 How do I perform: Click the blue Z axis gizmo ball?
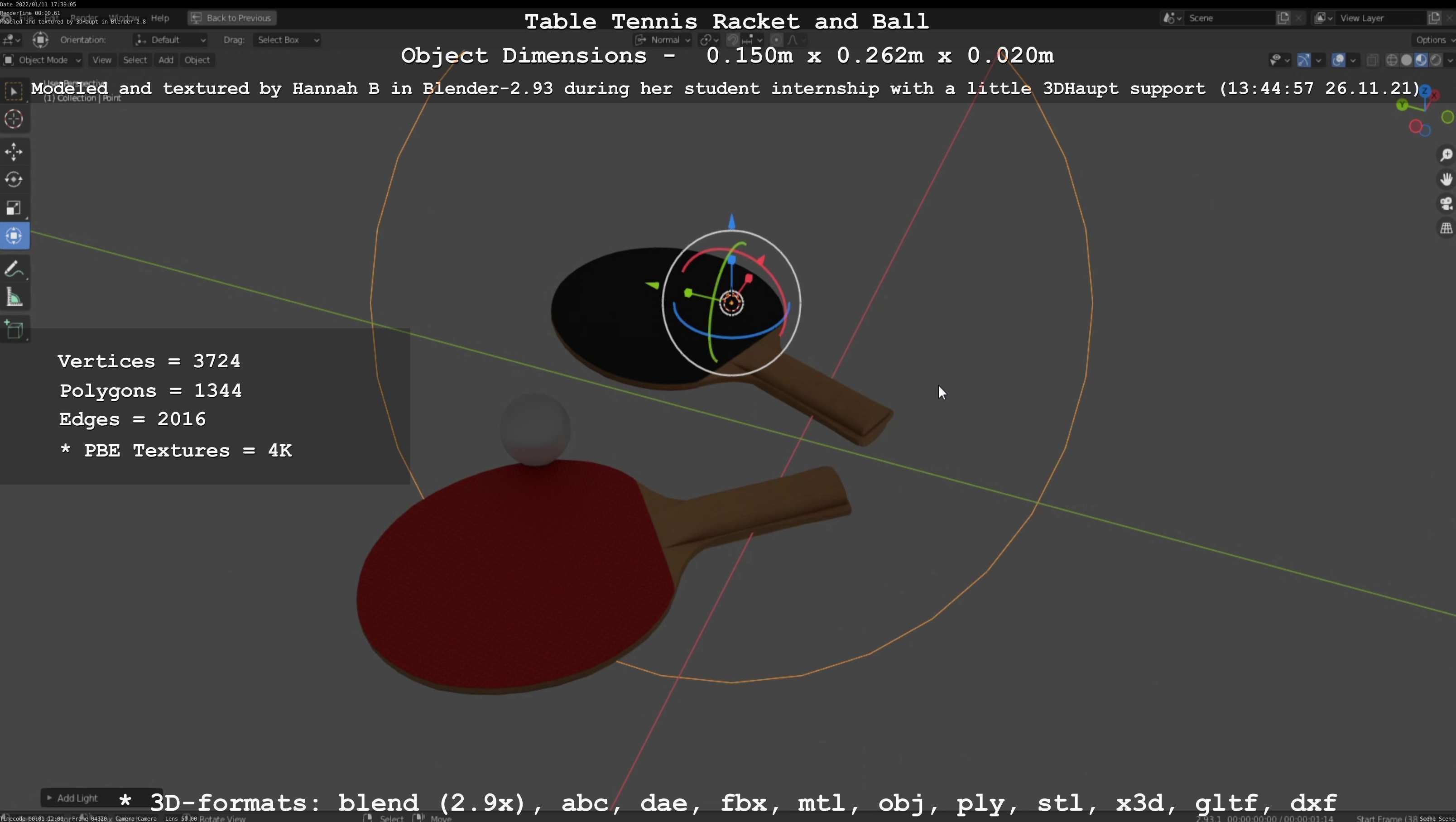pyautogui.click(x=1425, y=91)
